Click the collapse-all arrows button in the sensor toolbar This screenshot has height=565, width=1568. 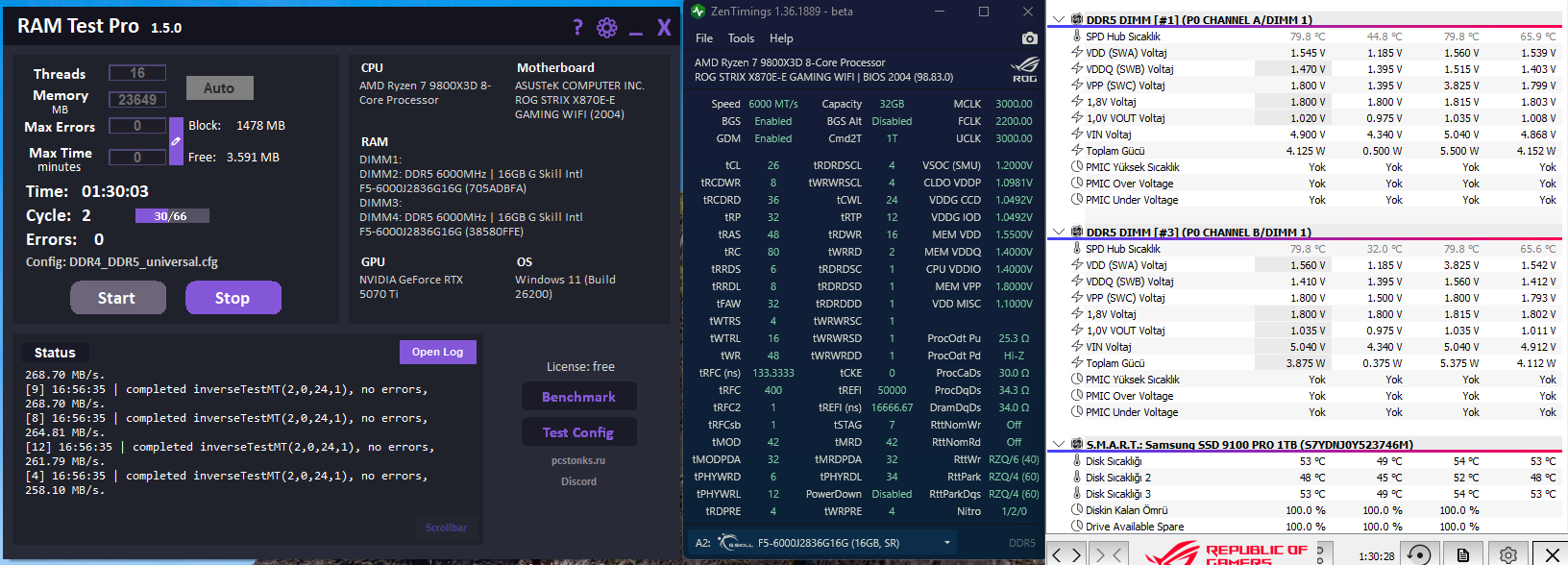tap(1107, 554)
